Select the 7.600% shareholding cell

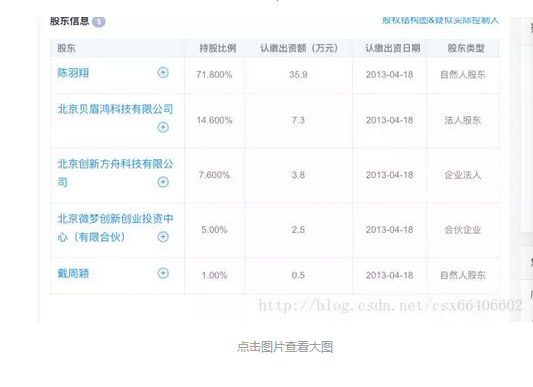(214, 175)
